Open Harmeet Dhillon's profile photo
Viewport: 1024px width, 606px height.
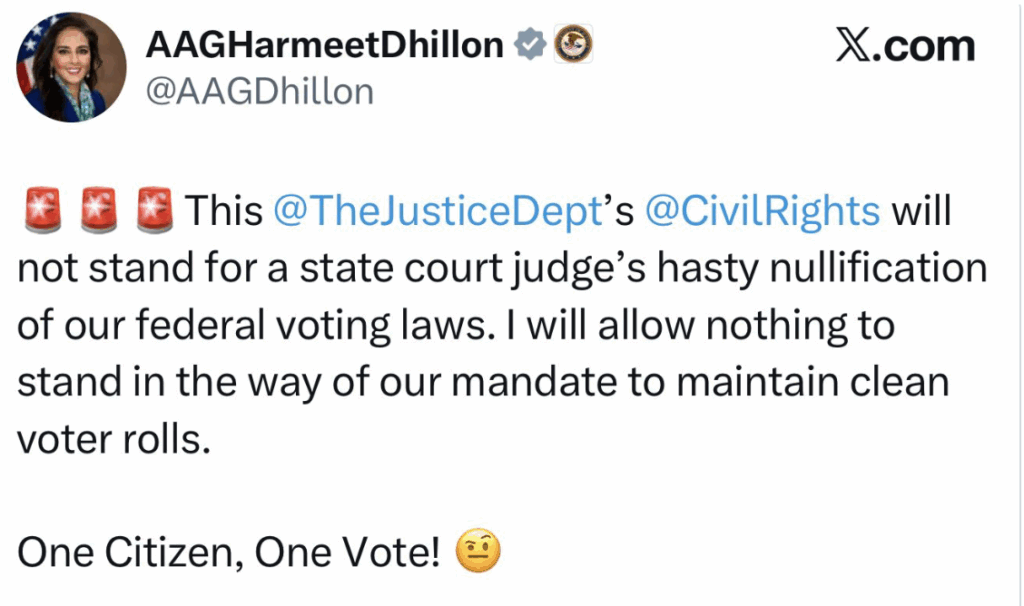71,67
